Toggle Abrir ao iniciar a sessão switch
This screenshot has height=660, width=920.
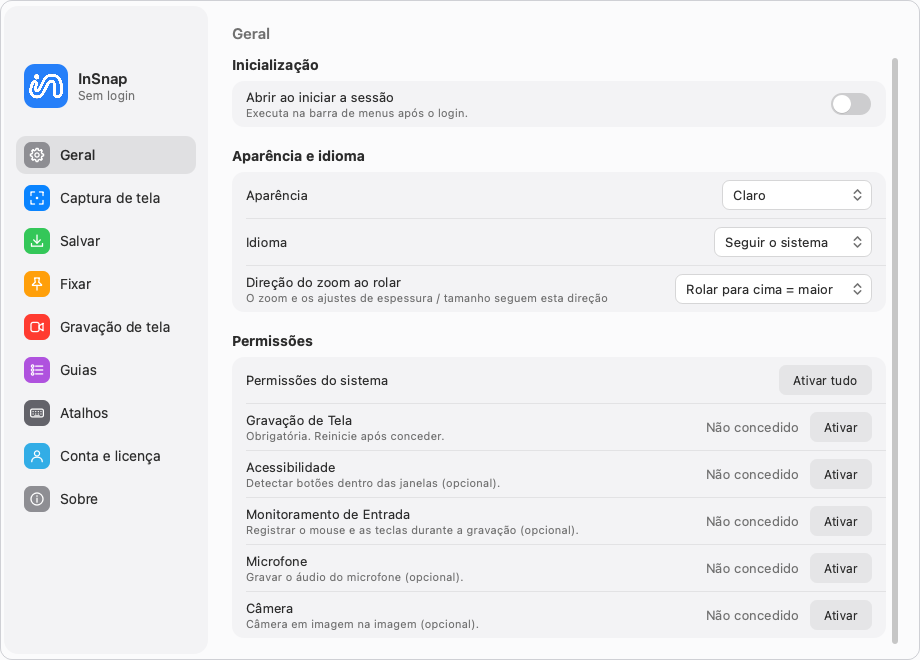(x=851, y=104)
